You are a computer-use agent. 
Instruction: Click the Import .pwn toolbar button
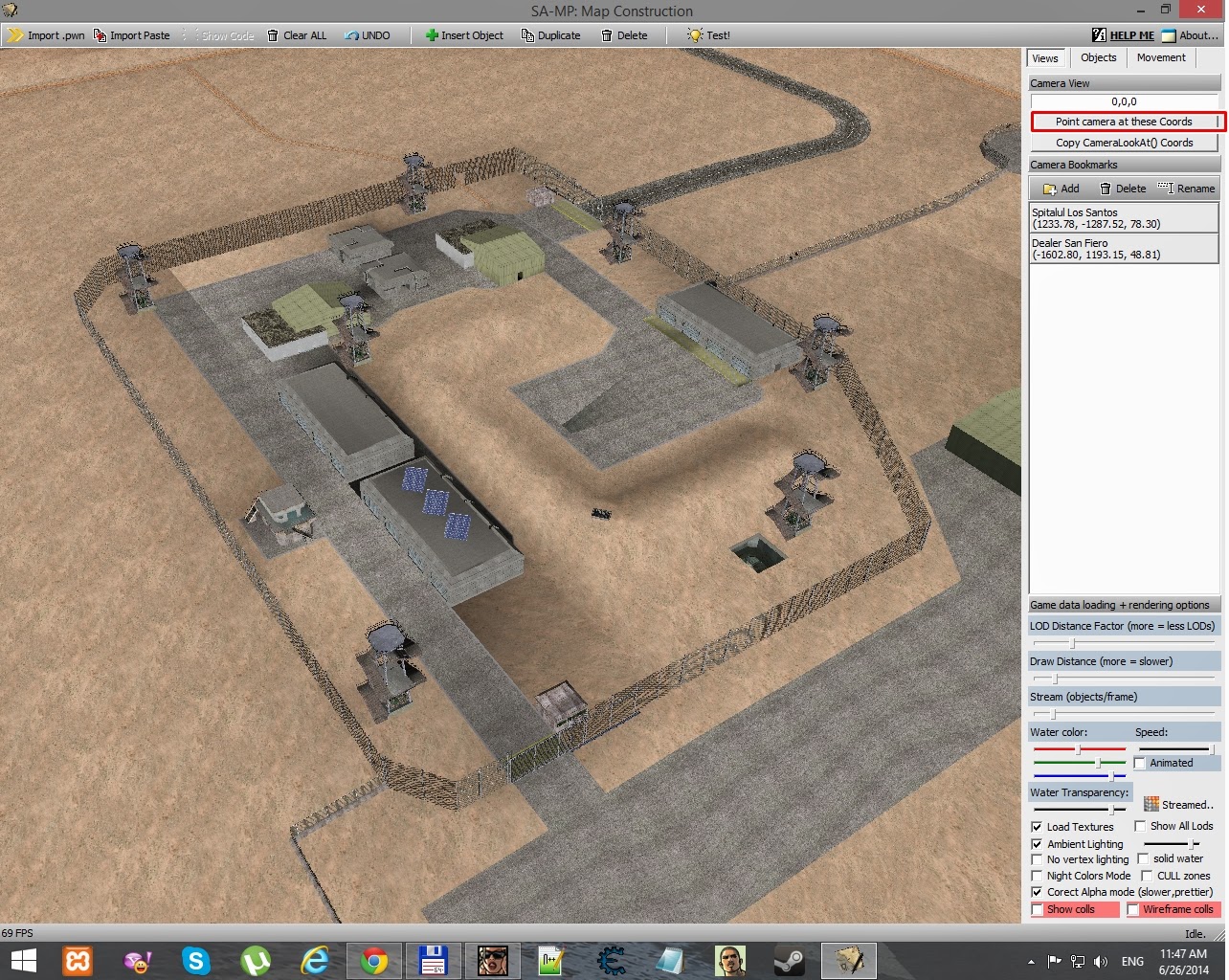(46, 35)
